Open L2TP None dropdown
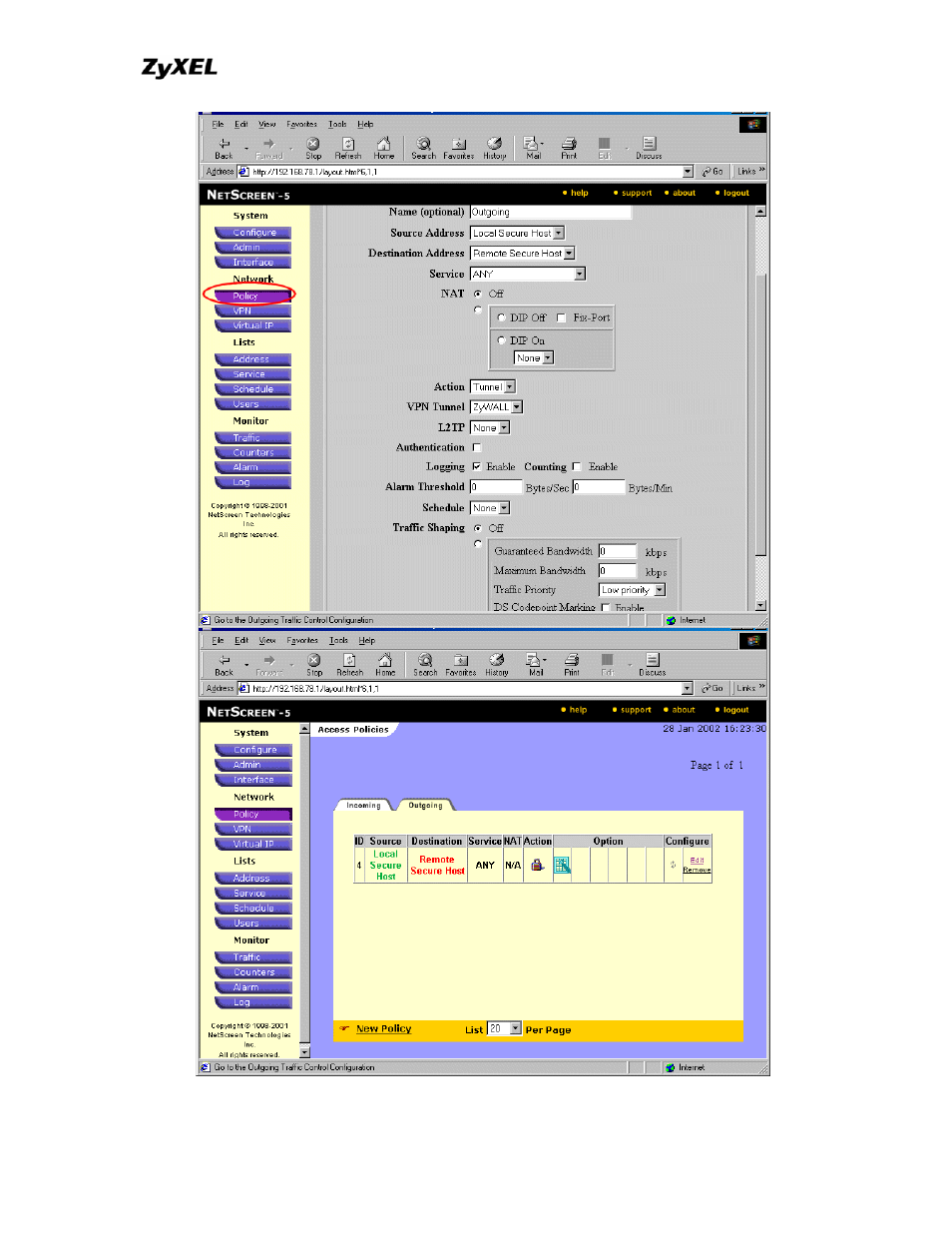The height and width of the screenshot is (1233, 952). tap(489, 427)
